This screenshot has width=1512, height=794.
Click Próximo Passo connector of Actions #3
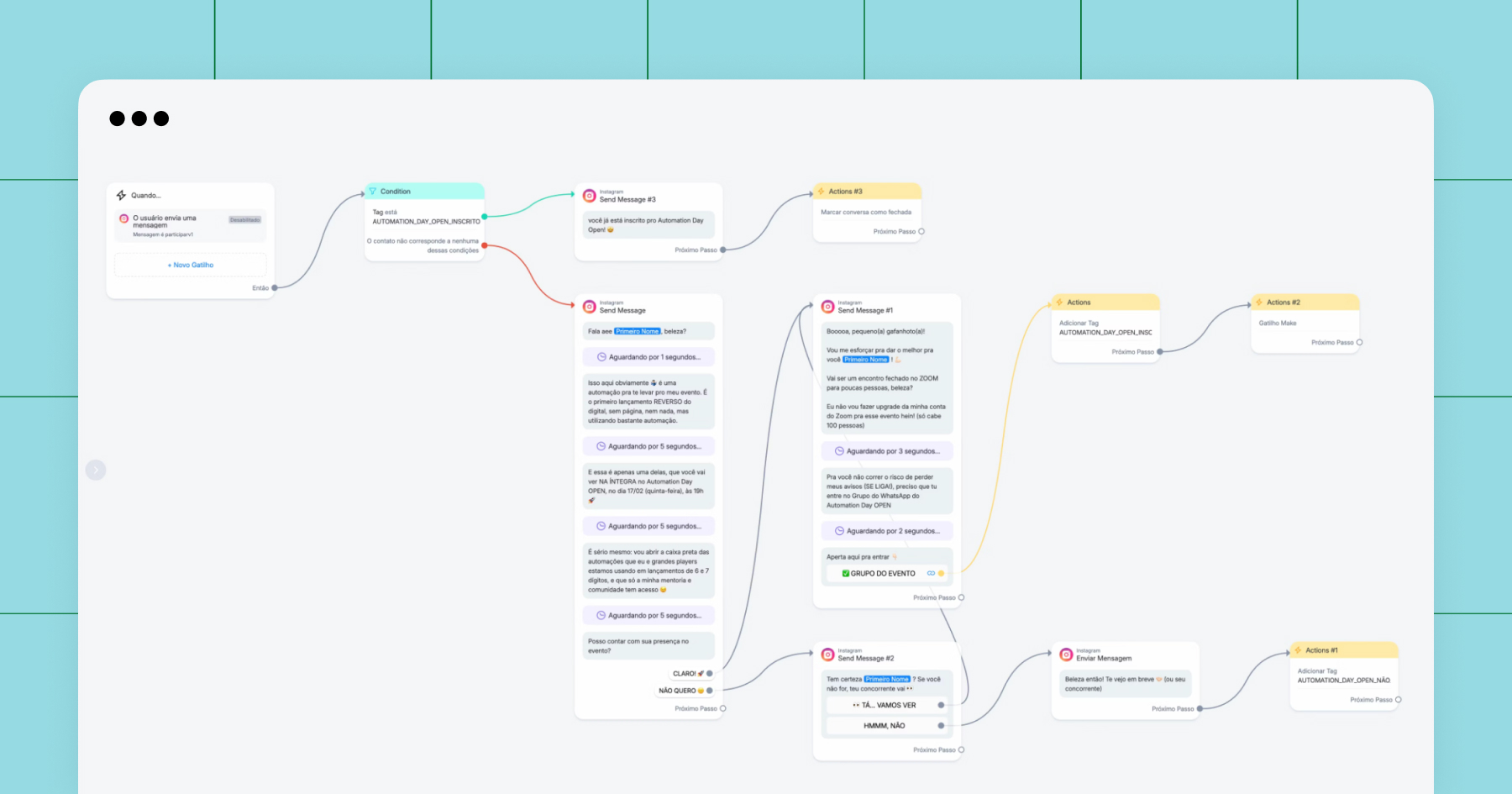tap(921, 232)
